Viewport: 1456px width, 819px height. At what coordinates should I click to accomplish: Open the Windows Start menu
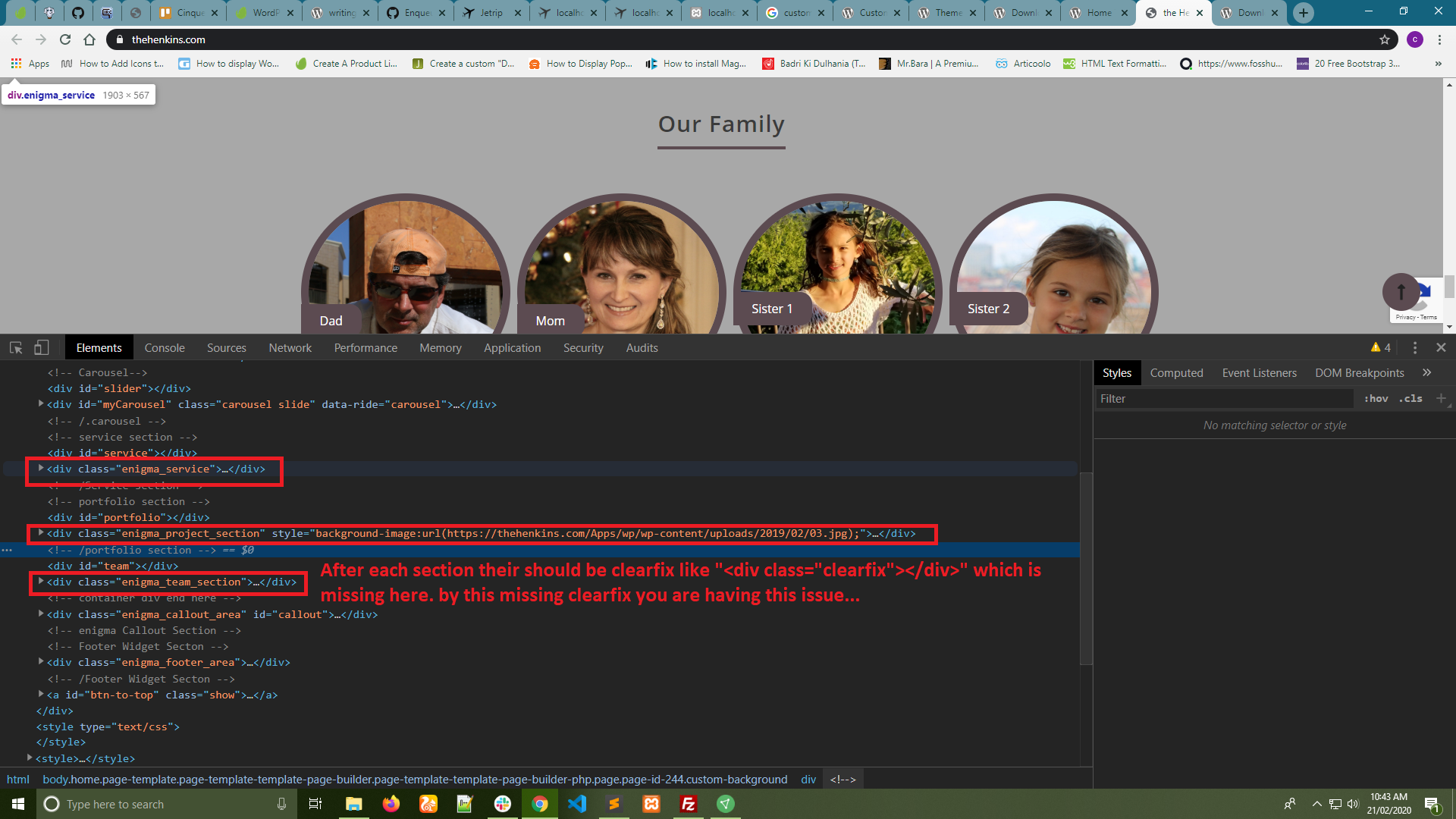click(x=18, y=804)
